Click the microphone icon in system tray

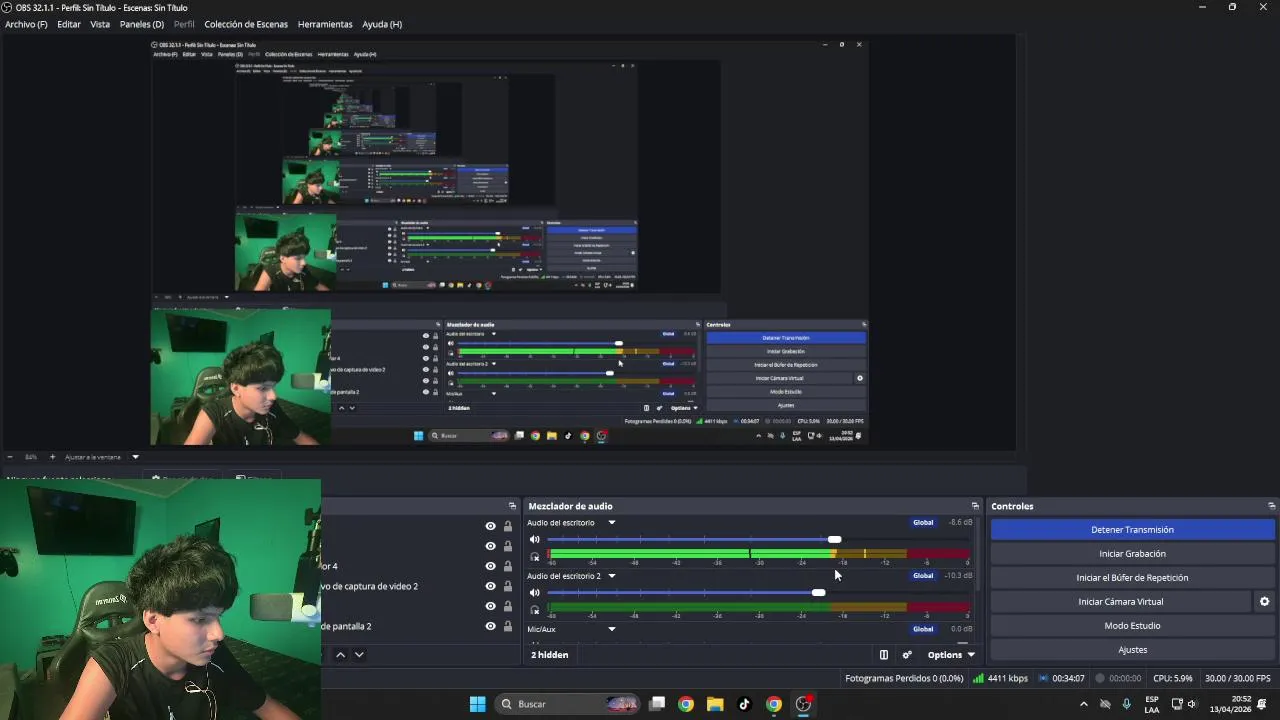click(1127, 704)
